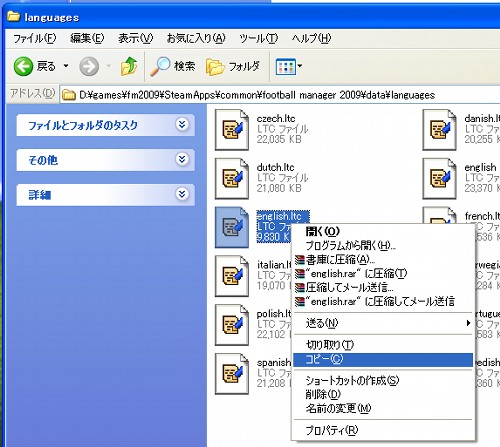Click the green Back arrow button
500x447 pixels.
23,66
